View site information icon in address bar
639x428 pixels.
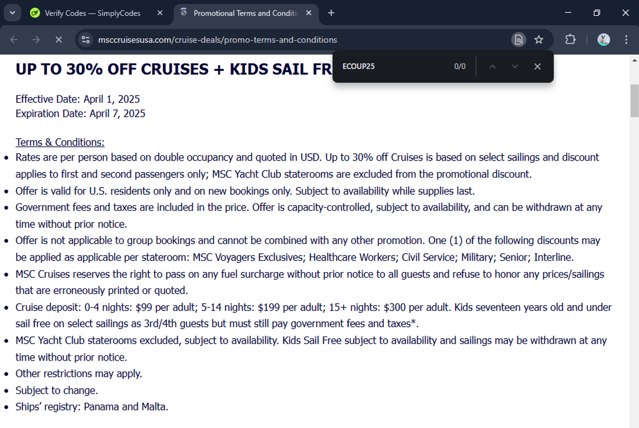86,40
